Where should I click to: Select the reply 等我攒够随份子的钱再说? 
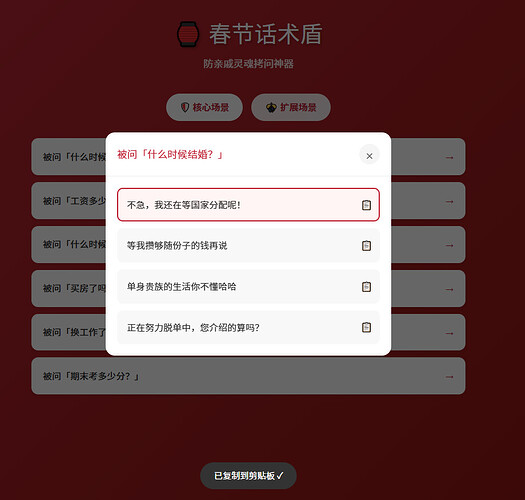pyautogui.click(x=248, y=245)
